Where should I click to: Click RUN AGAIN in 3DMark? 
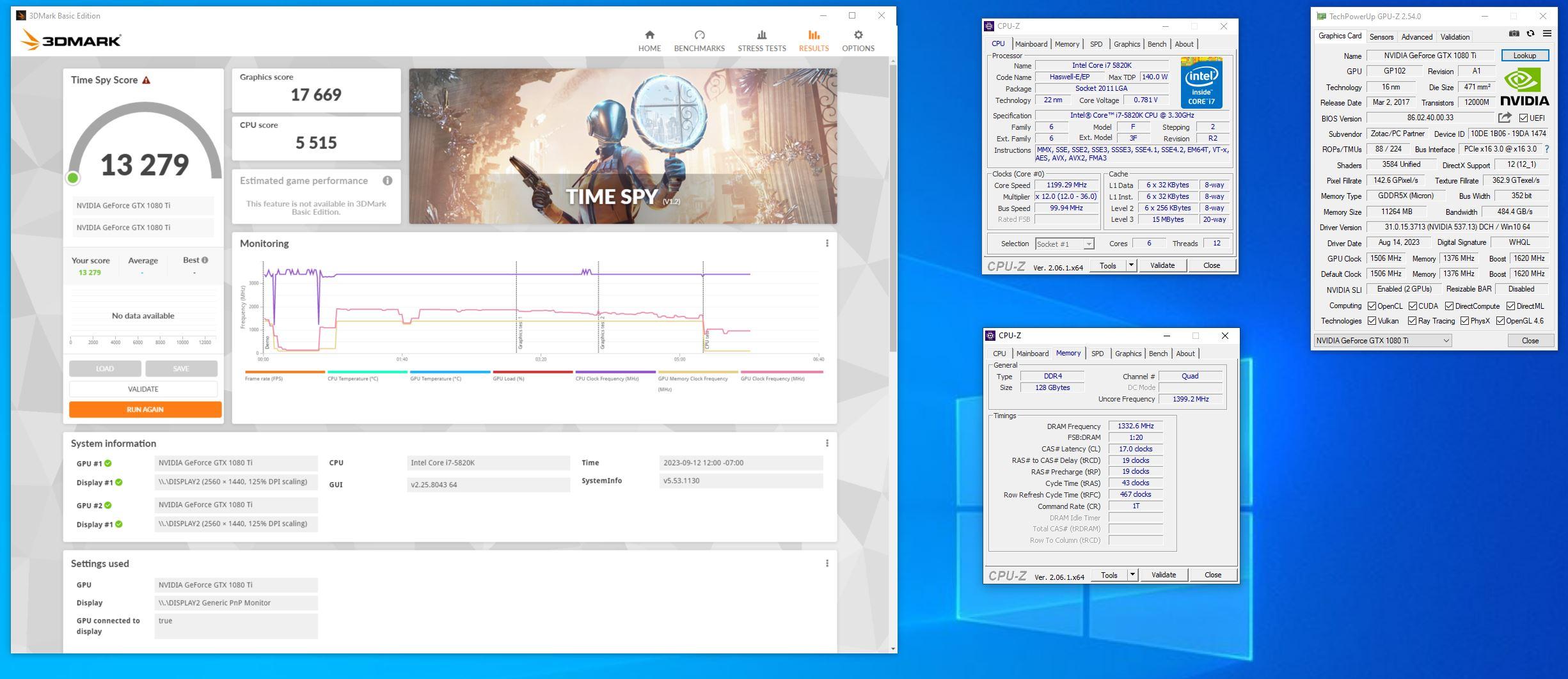pyautogui.click(x=145, y=409)
